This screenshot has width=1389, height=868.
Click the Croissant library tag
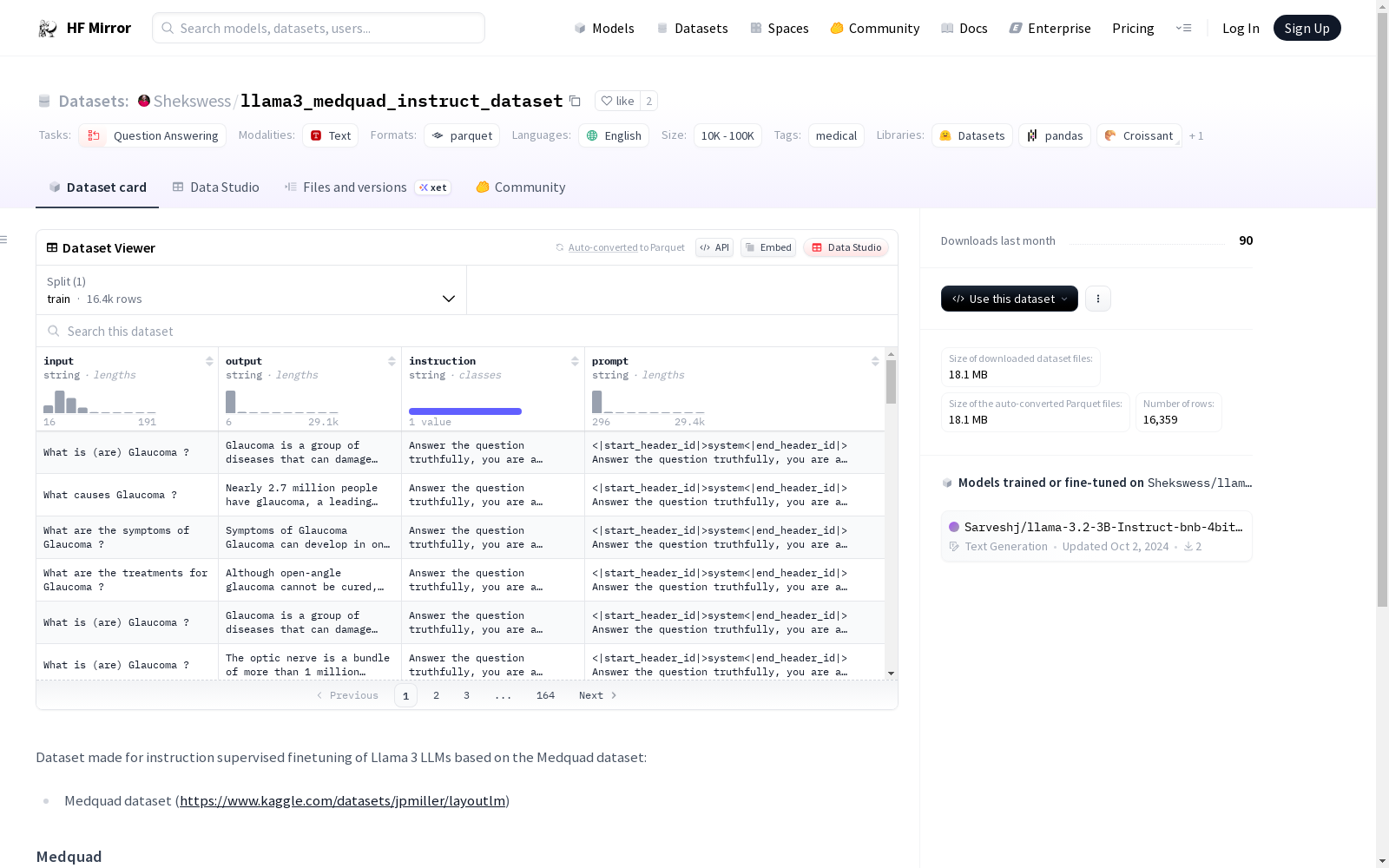pos(1139,135)
